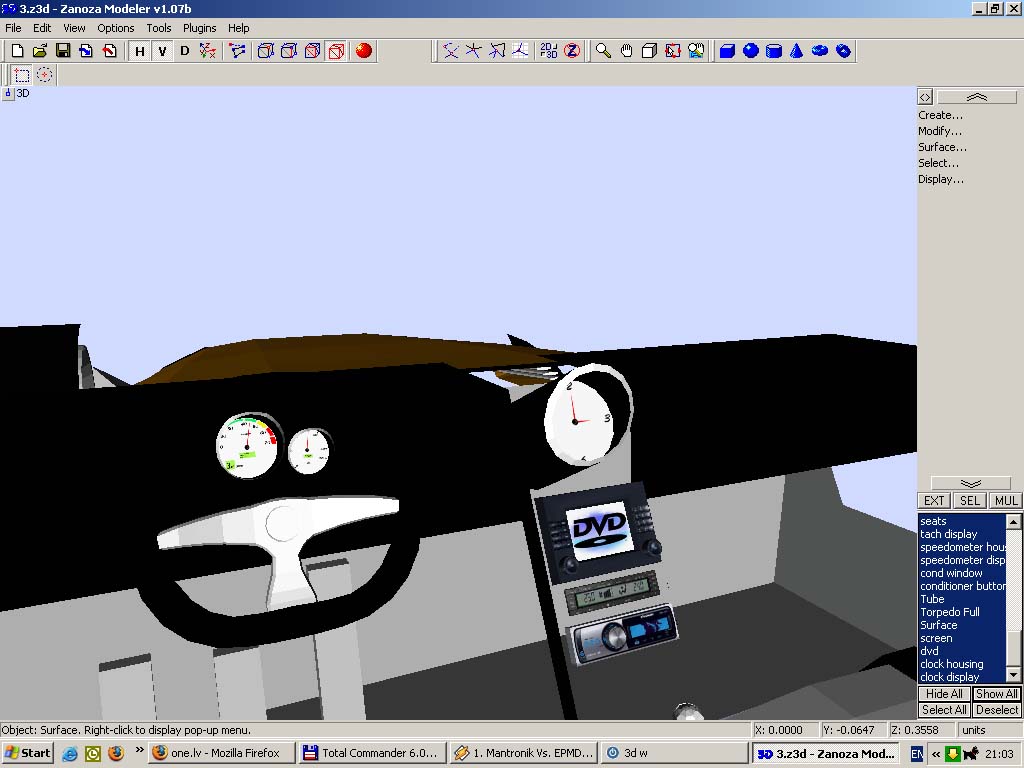
Task: Select the second blue wireframe cube mode
Action: point(289,51)
